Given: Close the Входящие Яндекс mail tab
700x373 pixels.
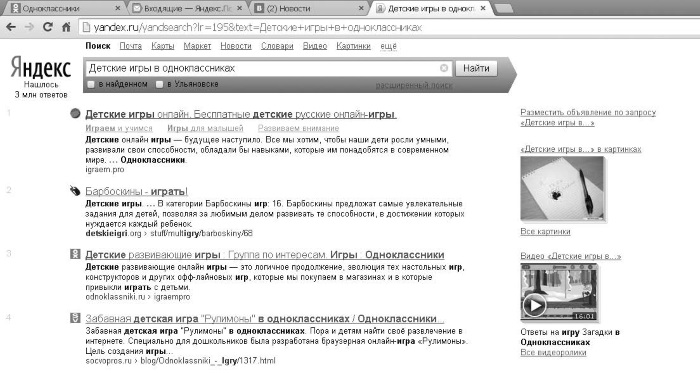Looking at the screenshot, I should click(x=240, y=8).
